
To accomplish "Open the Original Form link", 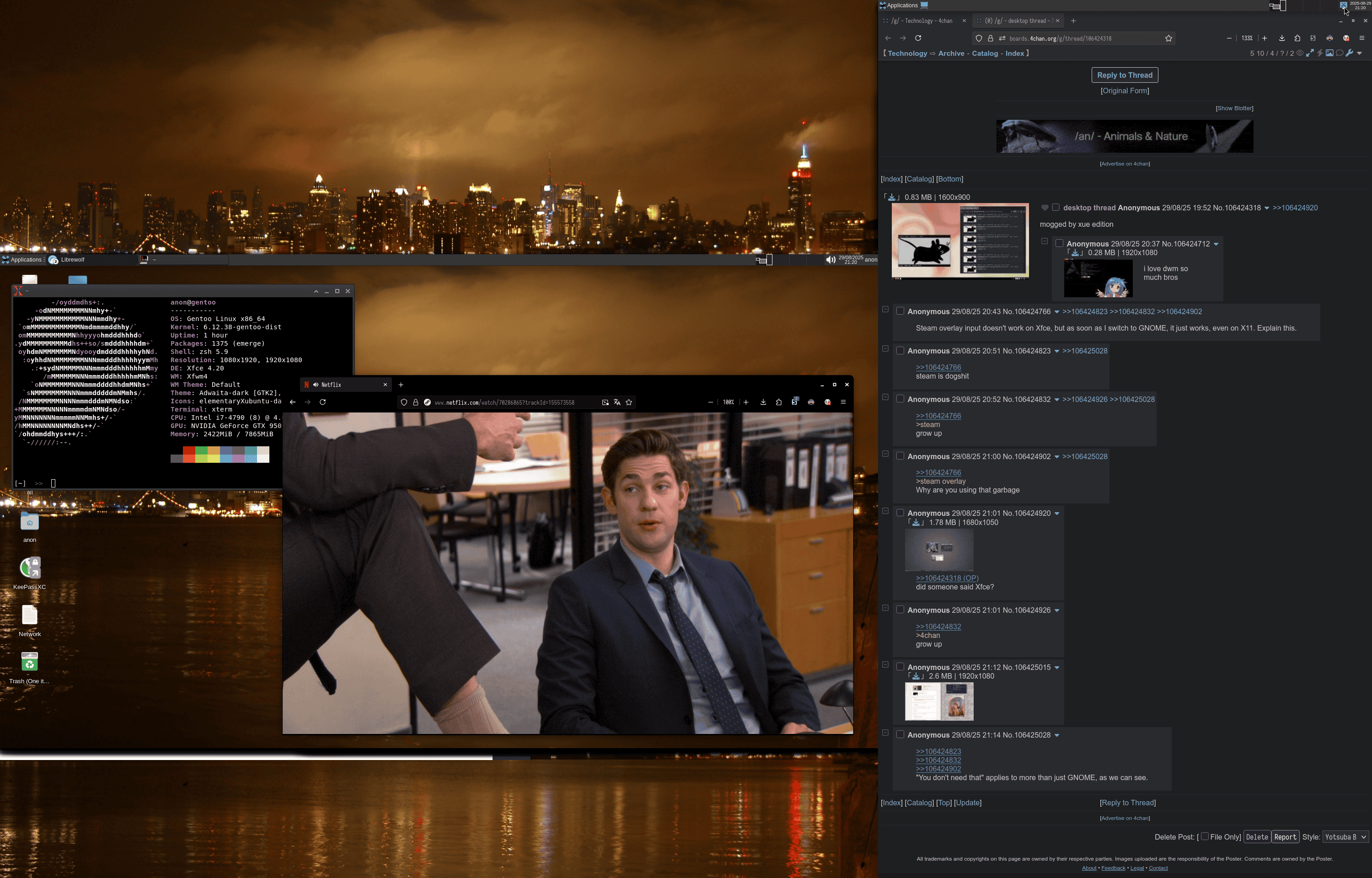I will point(1125,91).
